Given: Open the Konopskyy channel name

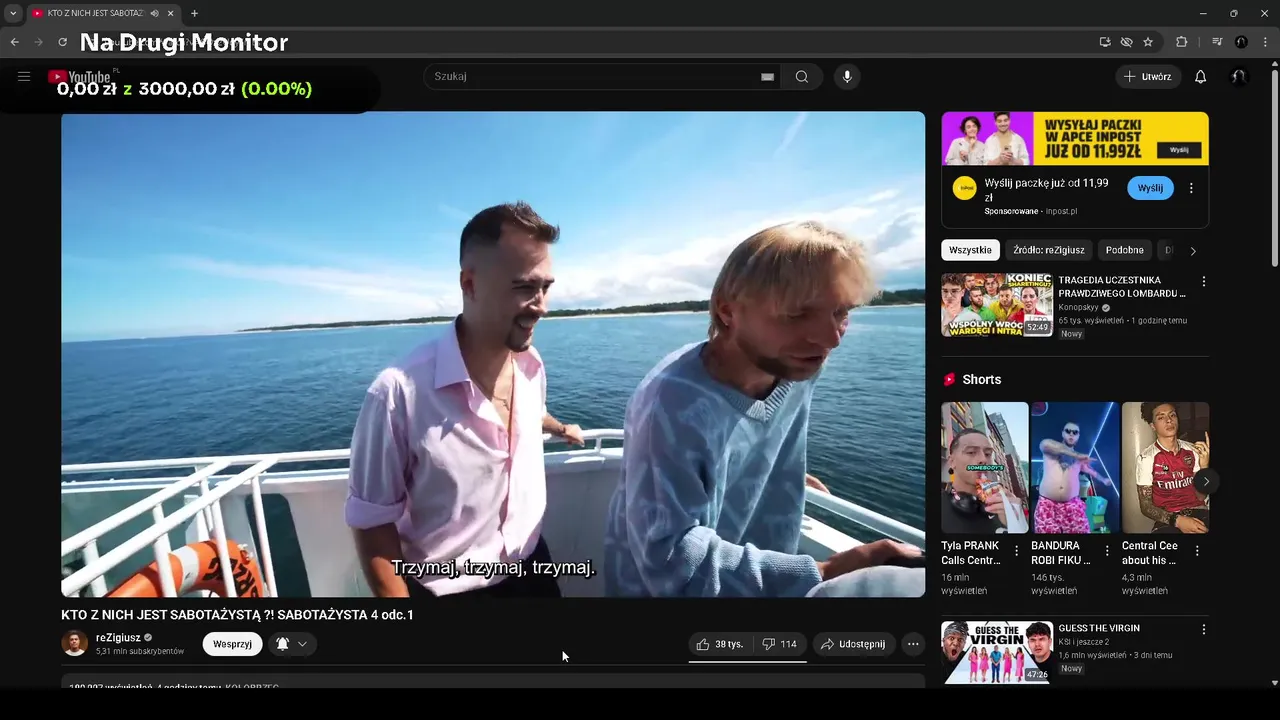Looking at the screenshot, I should (1078, 308).
